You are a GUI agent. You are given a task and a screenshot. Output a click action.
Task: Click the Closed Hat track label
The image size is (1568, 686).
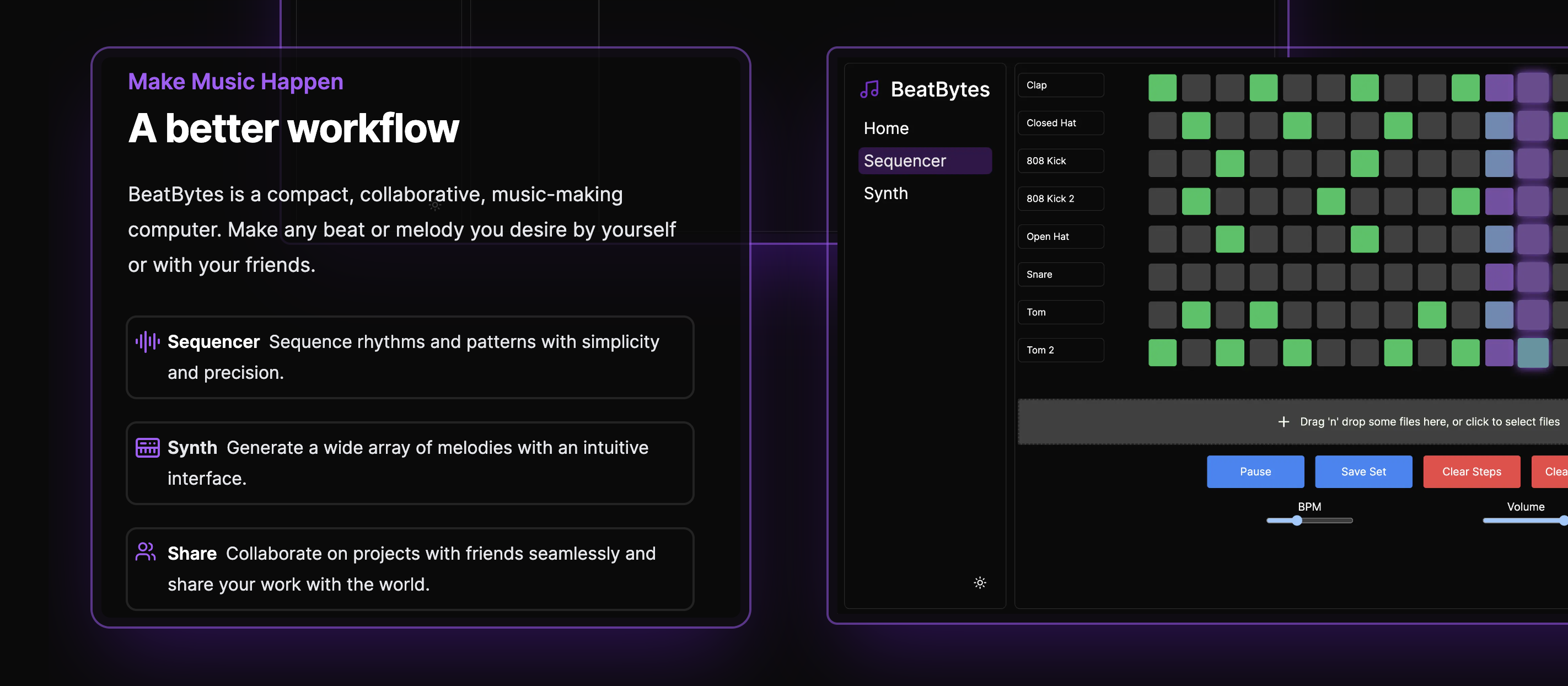click(1060, 123)
